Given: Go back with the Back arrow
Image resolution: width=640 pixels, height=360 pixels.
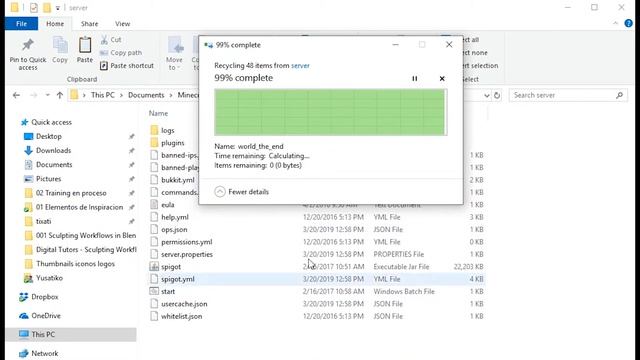Looking at the screenshot, I should [16, 95].
